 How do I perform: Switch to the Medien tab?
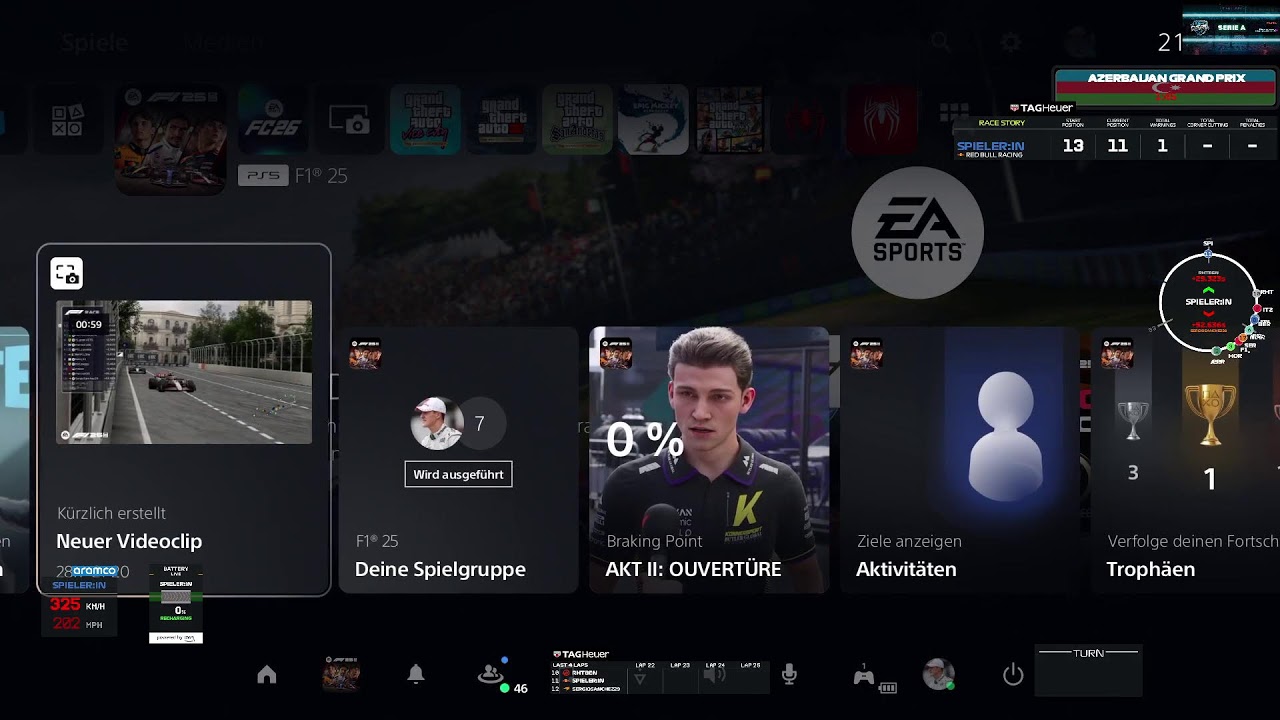click(x=222, y=43)
